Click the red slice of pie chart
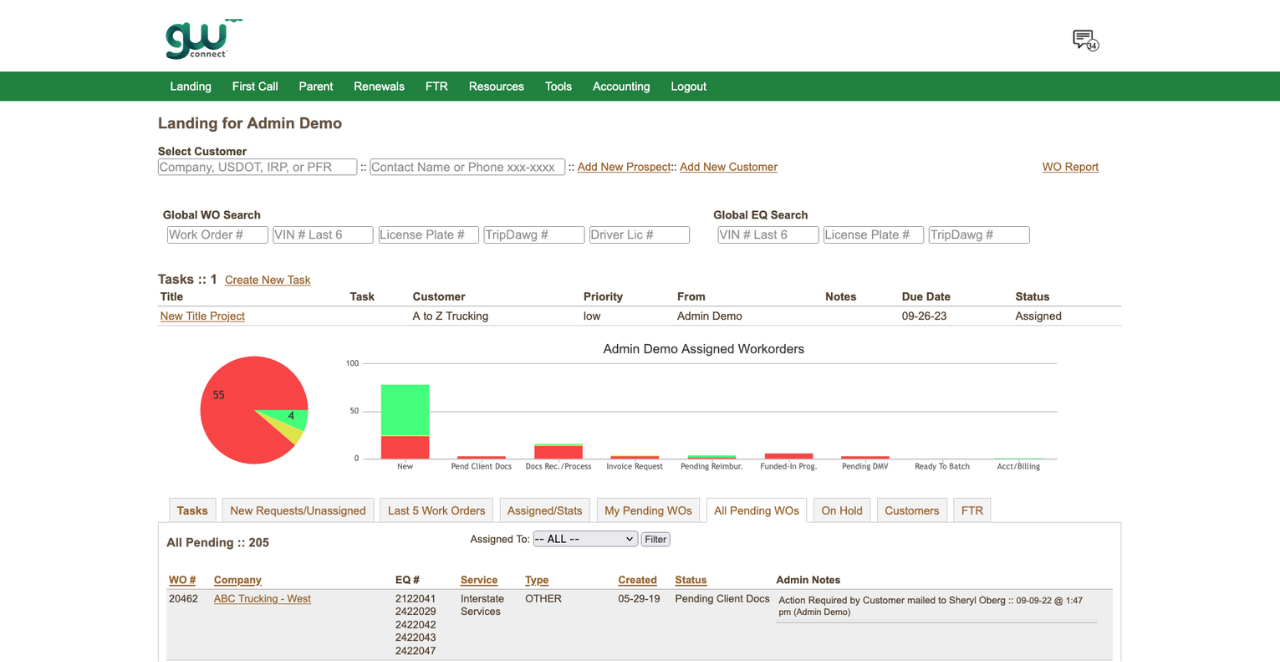The width and height of the screenshot is (1280, 662). point(235,420)
